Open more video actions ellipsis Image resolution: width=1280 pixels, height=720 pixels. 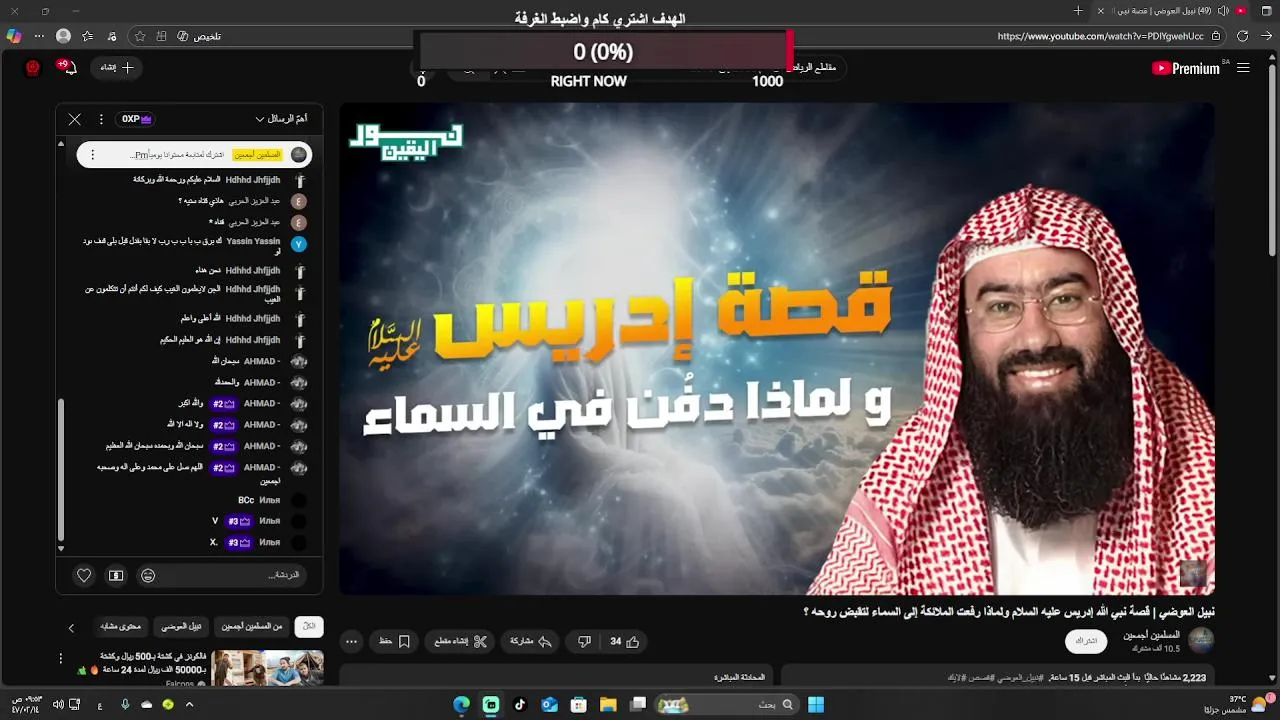click(x=351, y=641)
